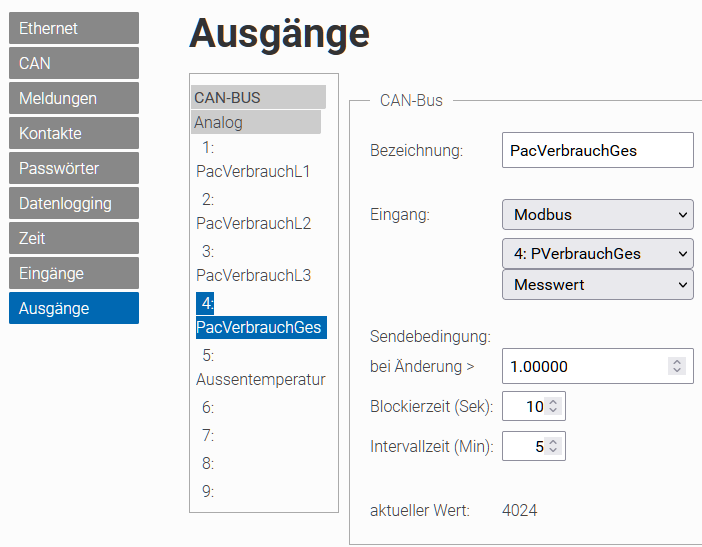Open the Passwörter menu item

[74, 168]
